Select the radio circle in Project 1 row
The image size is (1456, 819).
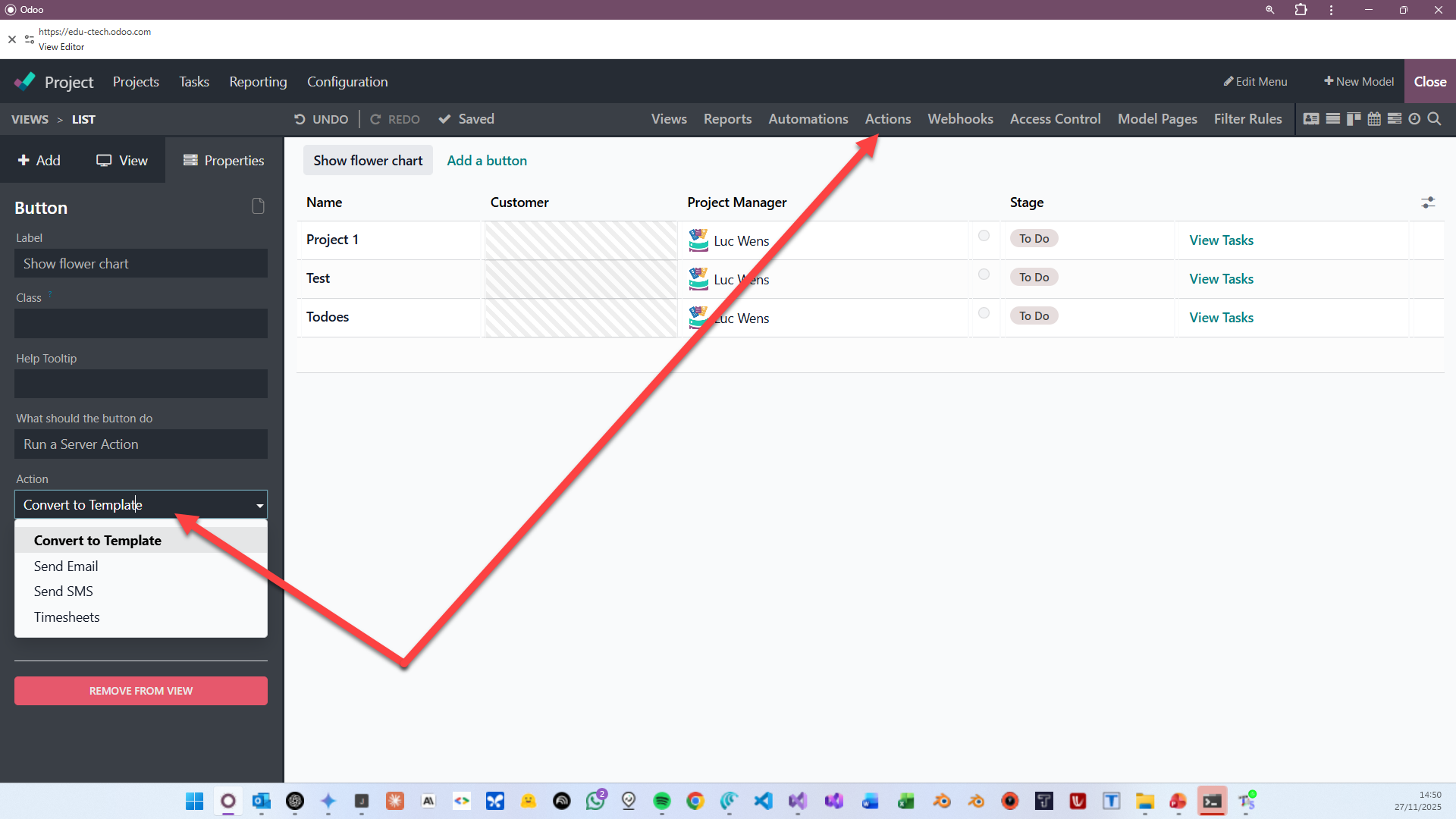pos(984,236)
